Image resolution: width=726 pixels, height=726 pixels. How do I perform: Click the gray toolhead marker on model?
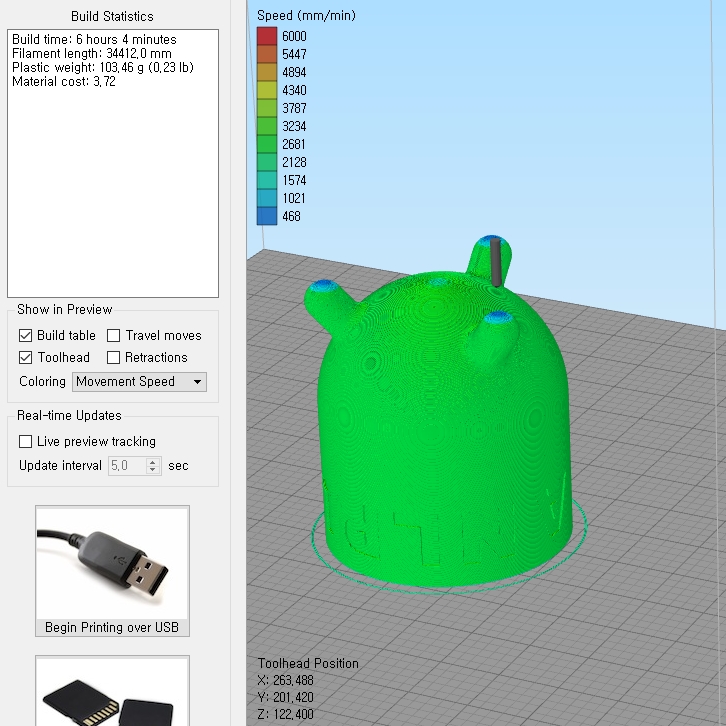pos(496,262)
